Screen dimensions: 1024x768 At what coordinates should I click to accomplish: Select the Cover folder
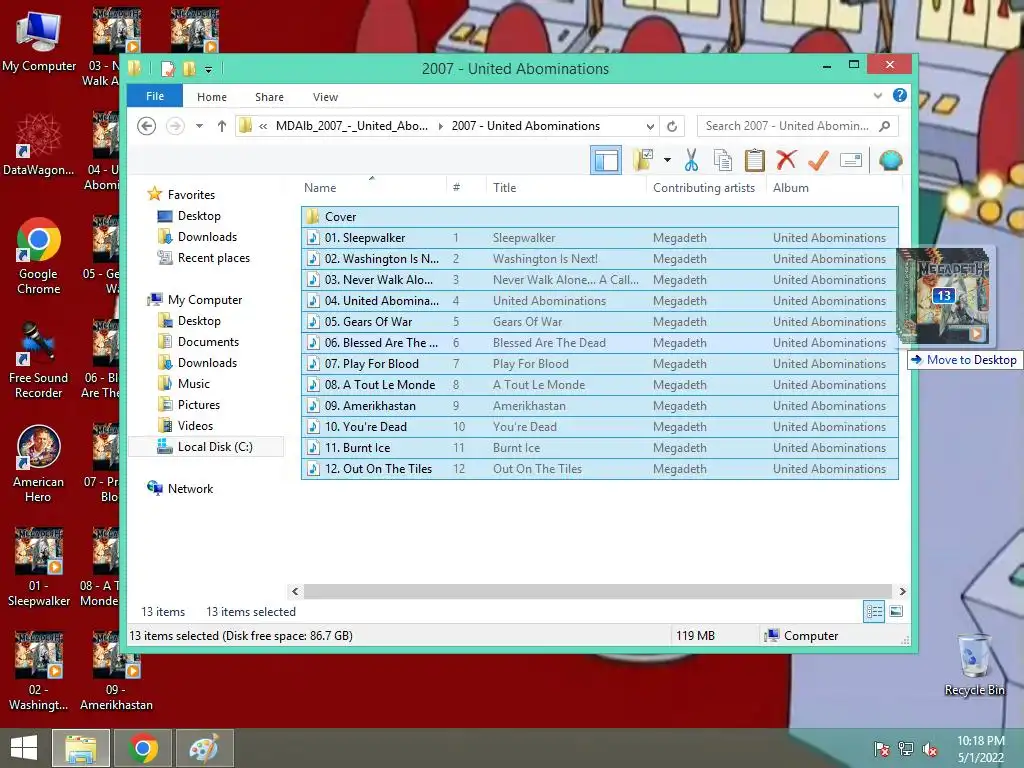(x=600, y=216)
